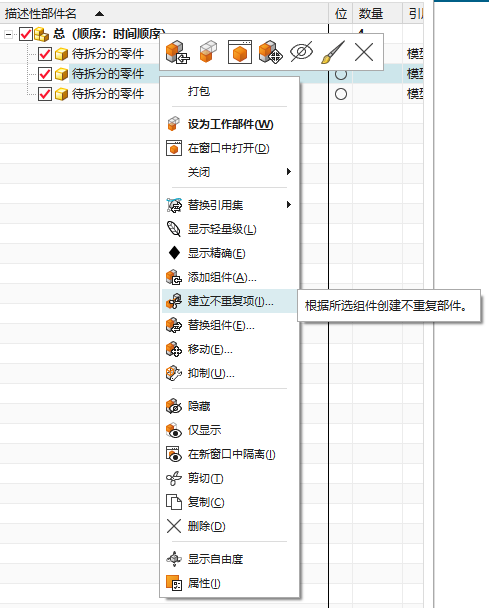Click the X delete icon in floating toolbar
The height and width of the screenshot is (608, 489).
click(x=364, y=52)
